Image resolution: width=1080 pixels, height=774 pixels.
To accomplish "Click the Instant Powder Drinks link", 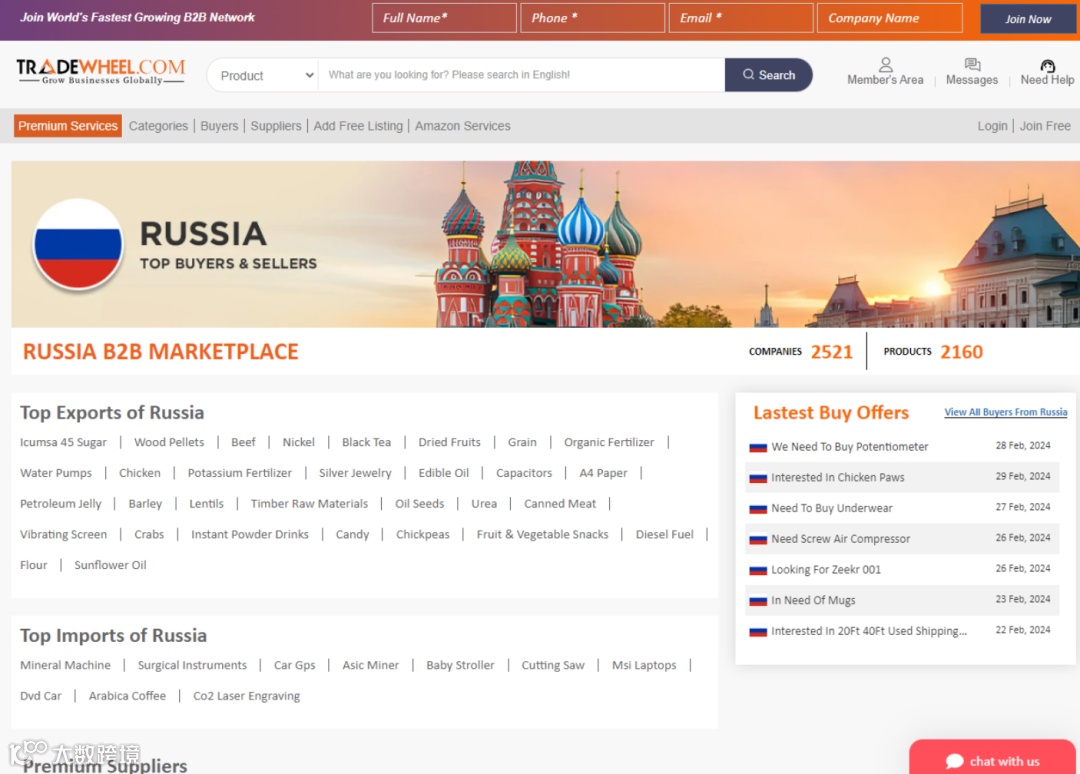I will pyautogui.click(x=249, y=534).
